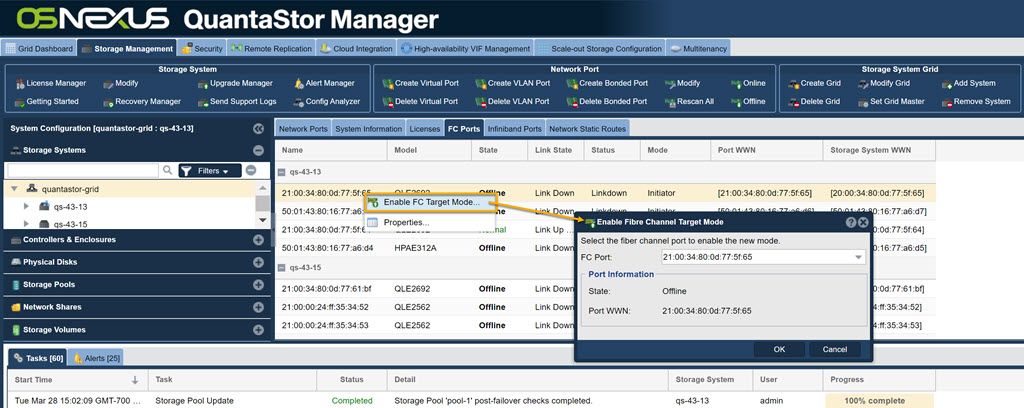1024x408 pixels.
Task: Open the Filters dropdown
Action: [x=210, y=170]
